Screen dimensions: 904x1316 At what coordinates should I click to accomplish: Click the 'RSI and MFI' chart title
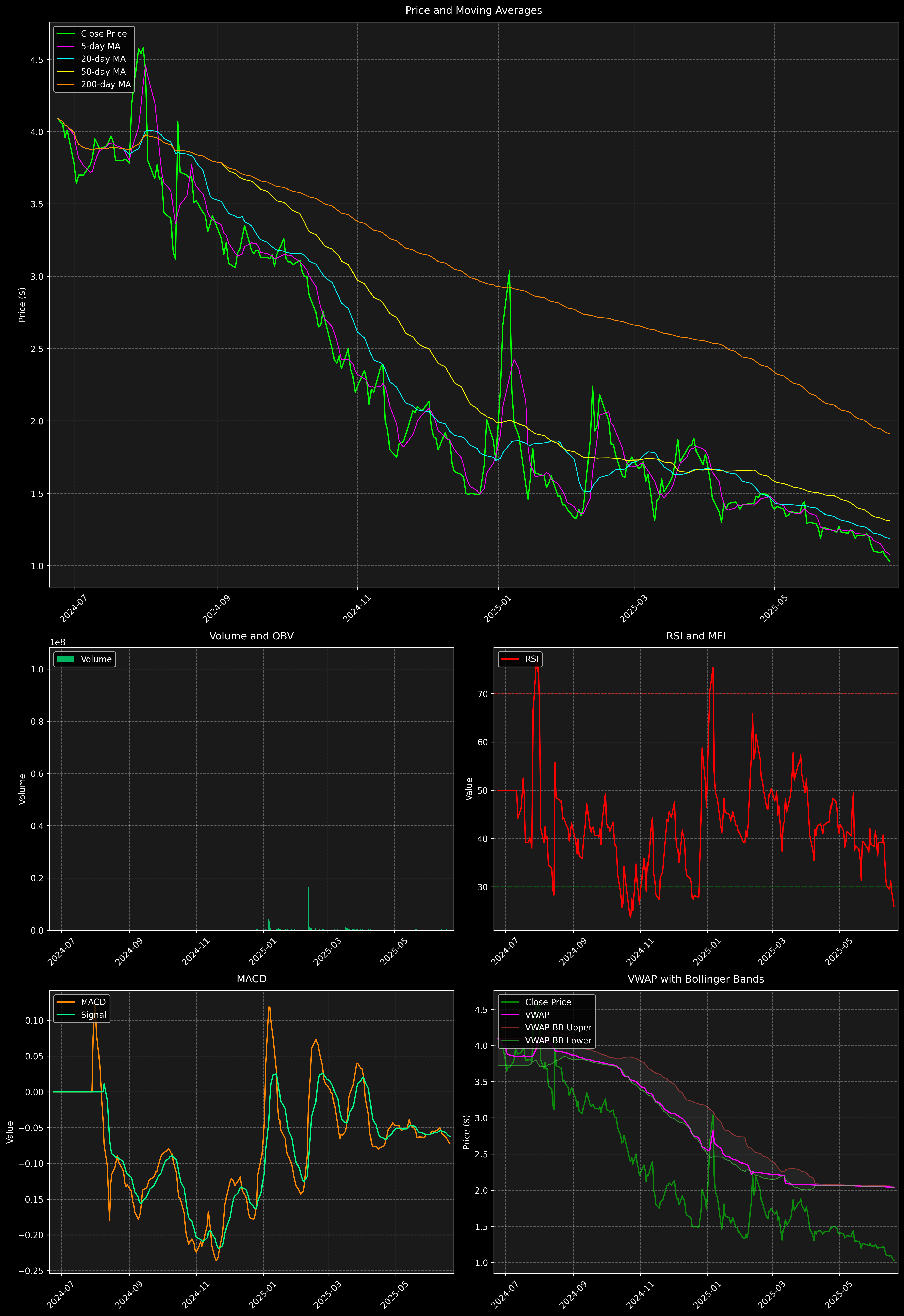695,636
